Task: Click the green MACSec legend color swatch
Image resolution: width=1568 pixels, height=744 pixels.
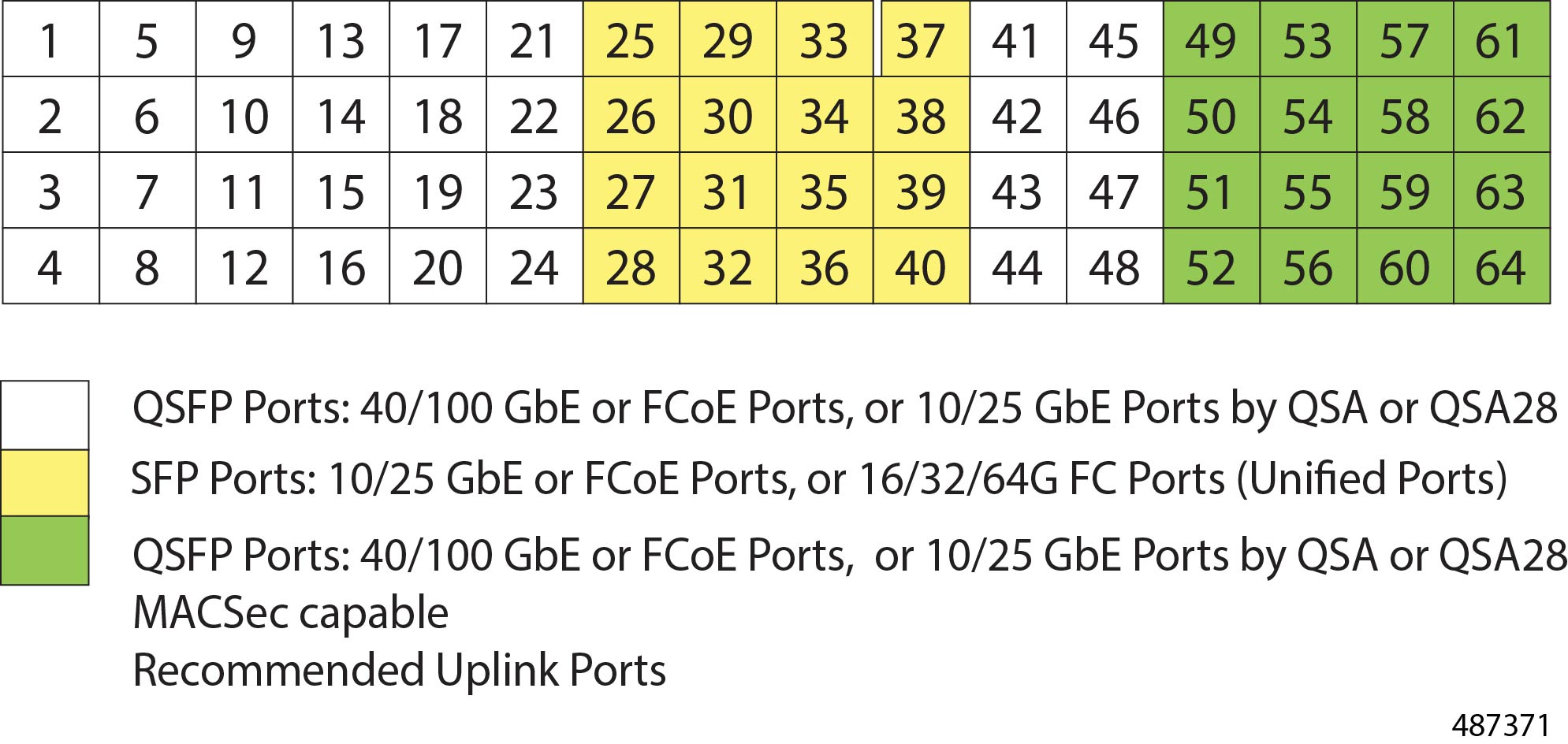Action: coord(45,550)
